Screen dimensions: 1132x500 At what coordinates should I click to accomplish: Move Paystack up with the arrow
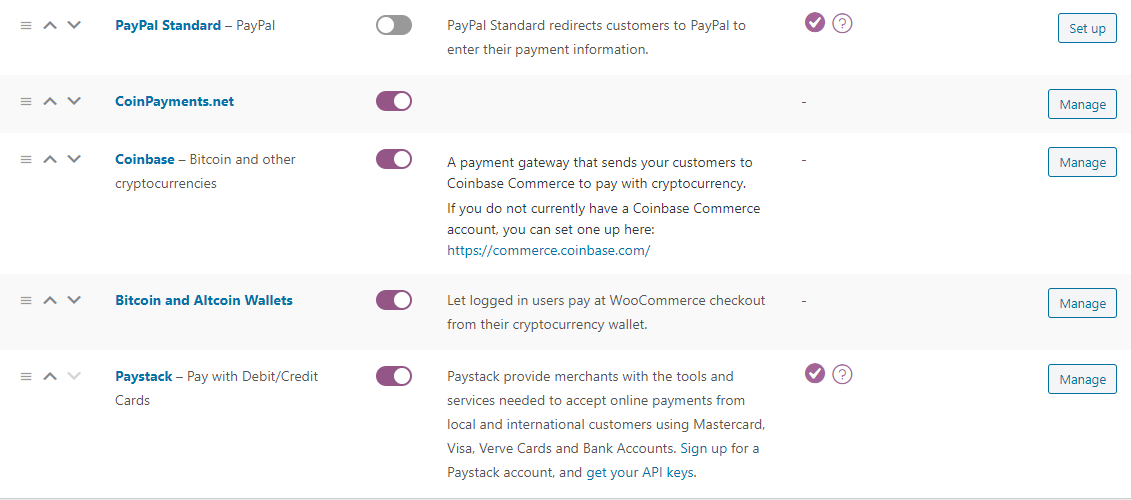click(50, 376)
